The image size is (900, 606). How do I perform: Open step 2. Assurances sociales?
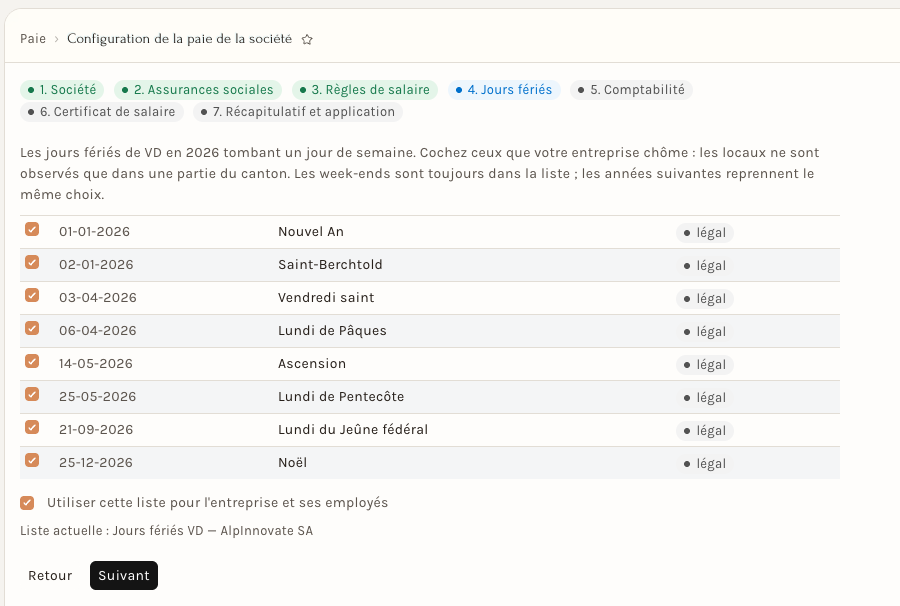[198, 90]
